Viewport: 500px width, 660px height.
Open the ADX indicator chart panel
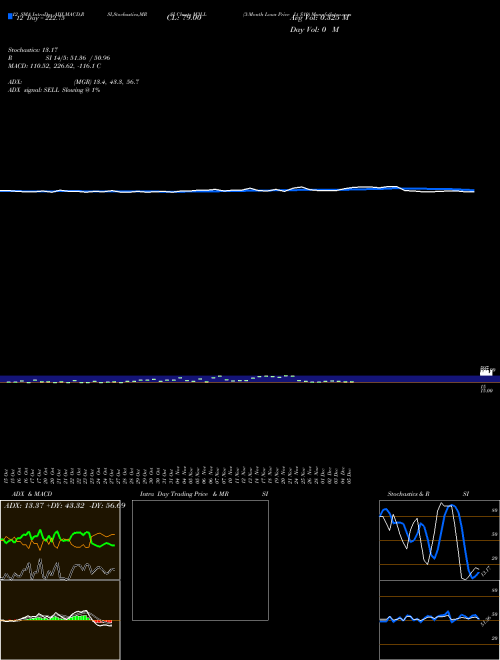(60, 540)
